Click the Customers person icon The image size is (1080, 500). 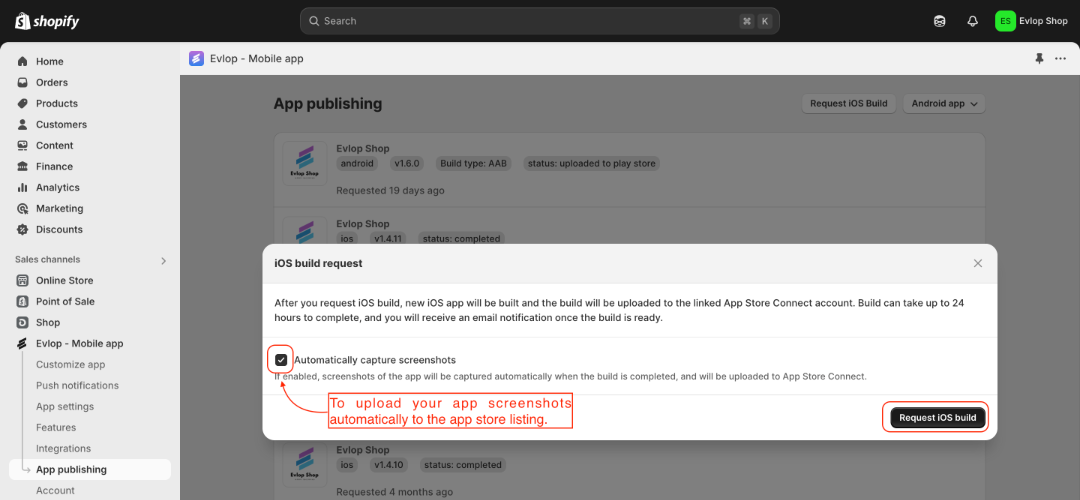tap(23, 125)
